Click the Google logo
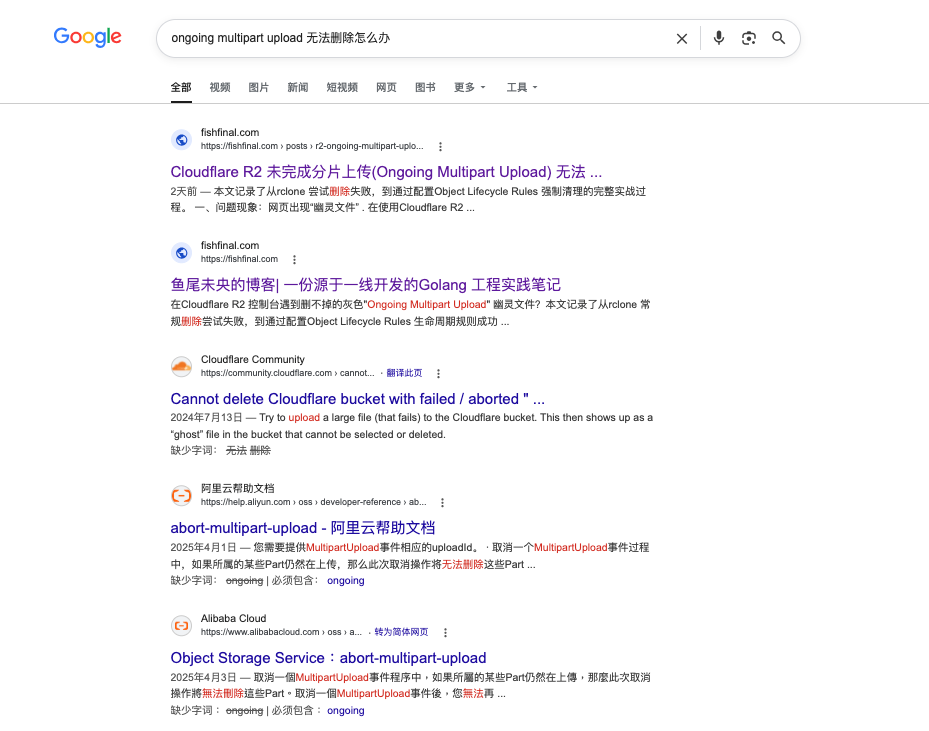 [x=88, y=37]
